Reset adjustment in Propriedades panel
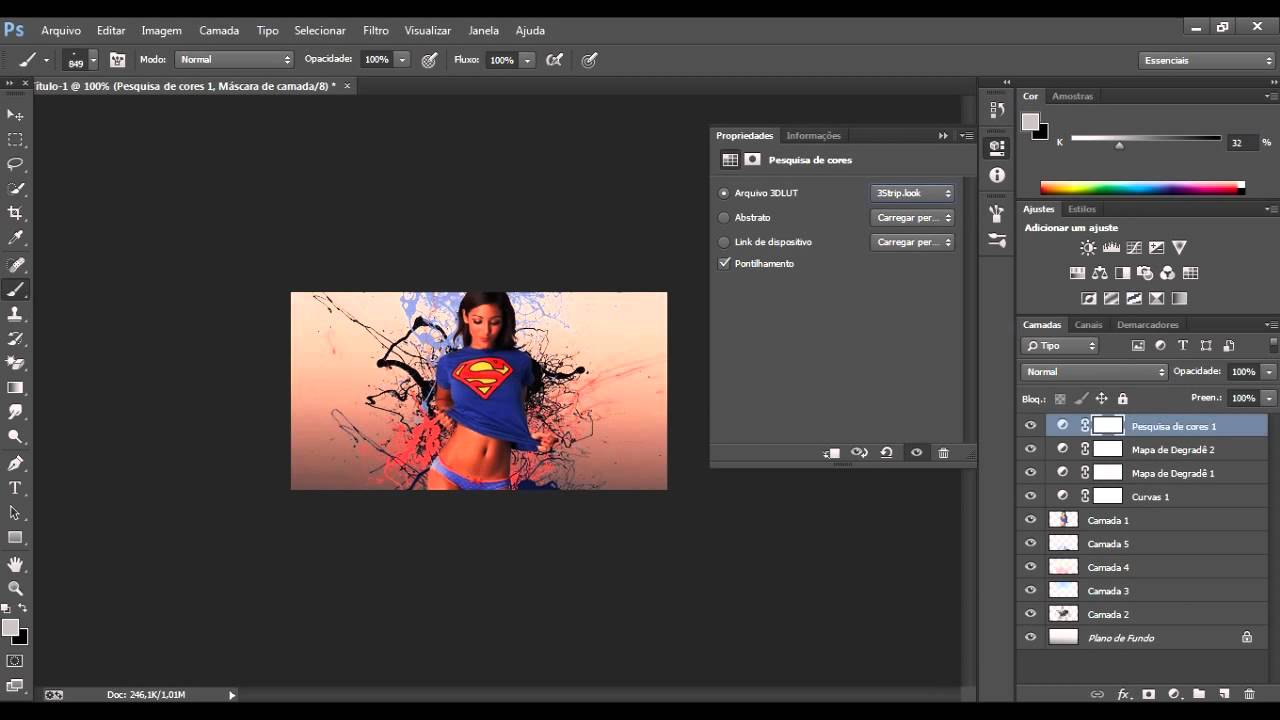The height and width of the screenshot is (720, 1280). pyautogui.click(x=886, y=453)
